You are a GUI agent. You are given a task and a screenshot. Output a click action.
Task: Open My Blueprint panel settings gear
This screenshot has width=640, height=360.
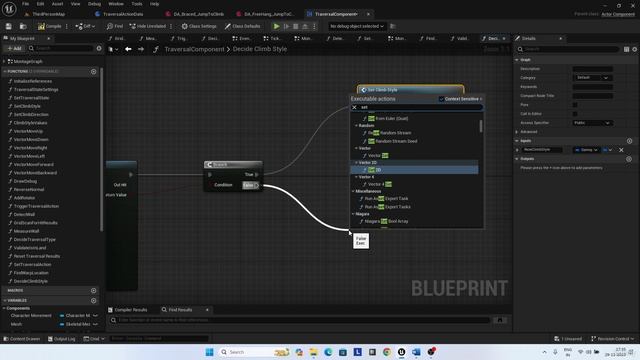tap(99, 48)
